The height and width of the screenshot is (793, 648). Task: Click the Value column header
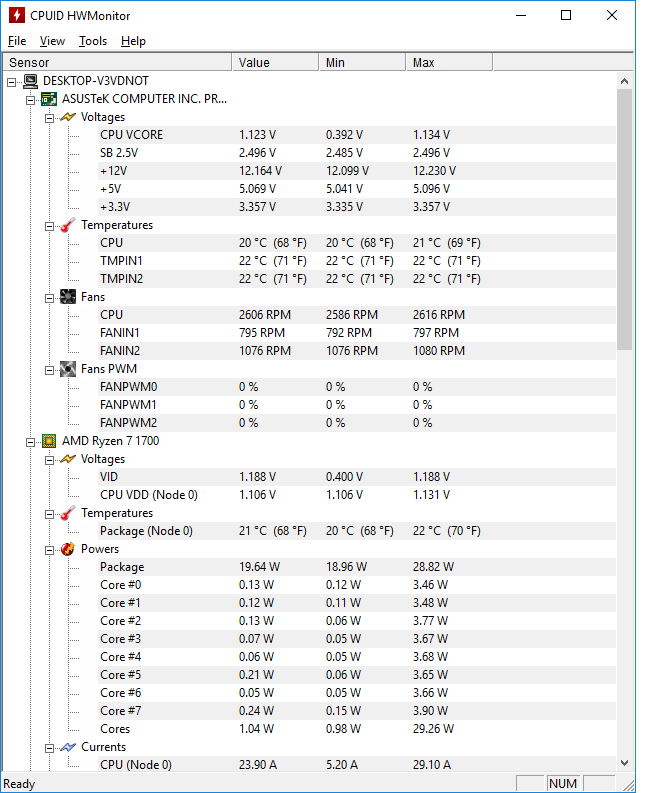[275, 63]
